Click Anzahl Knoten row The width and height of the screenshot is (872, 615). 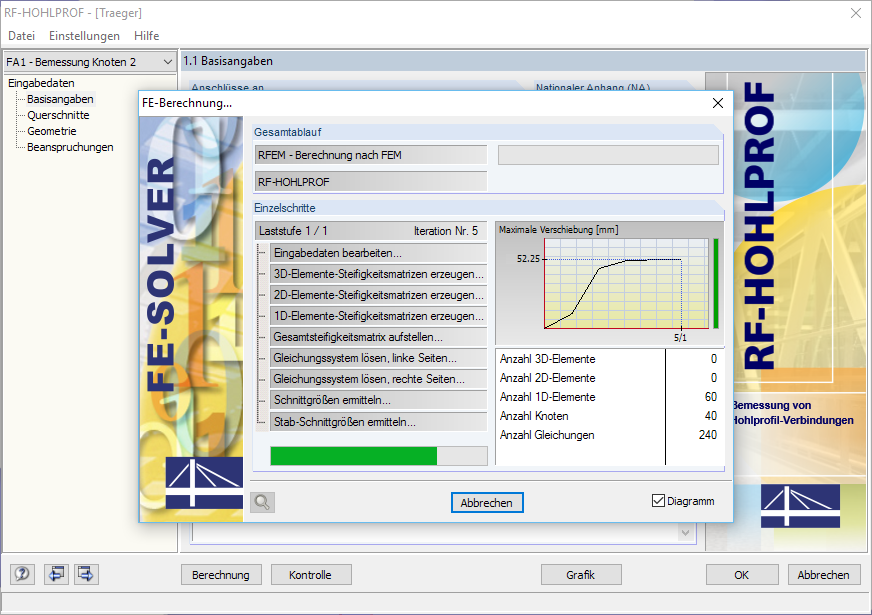[x=610, y=416]
